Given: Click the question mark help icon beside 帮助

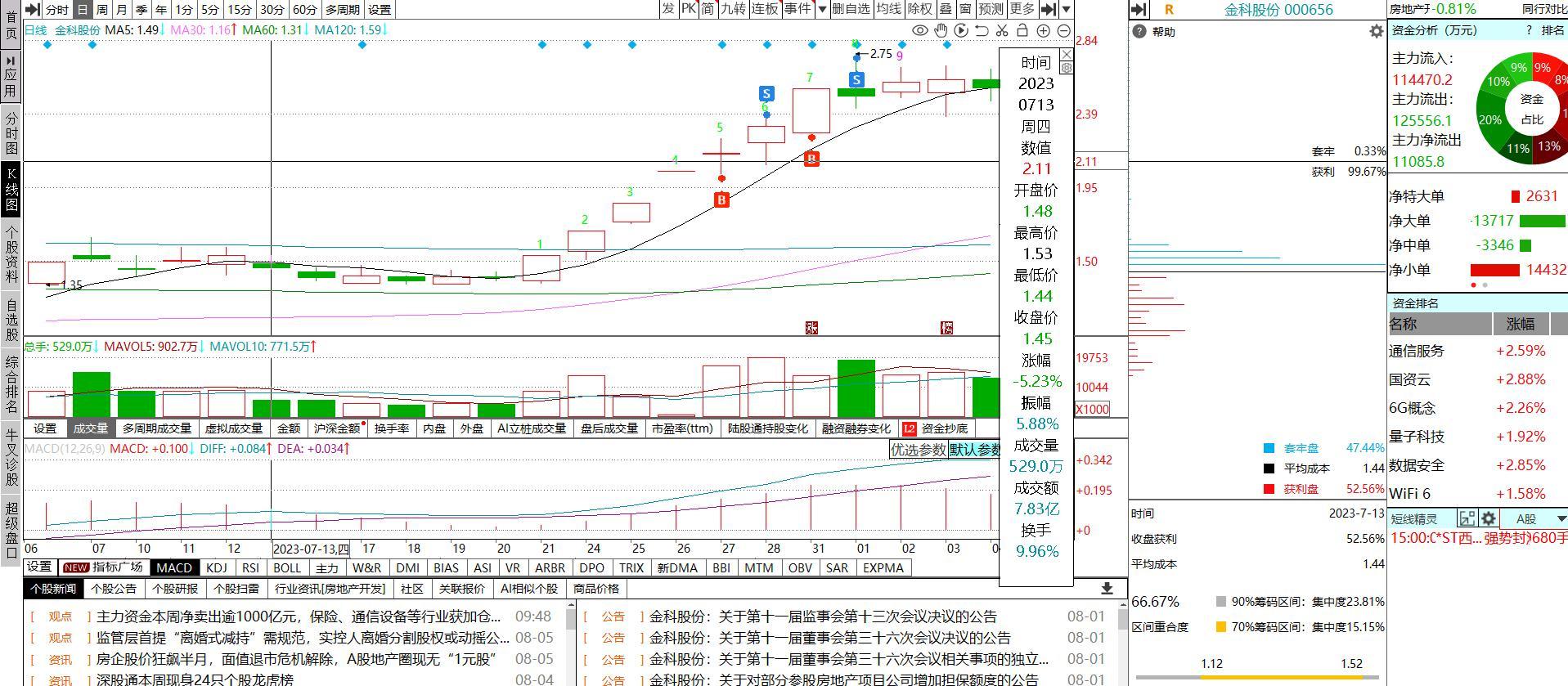Looking at the screenshot, I should click(1139, 31).
